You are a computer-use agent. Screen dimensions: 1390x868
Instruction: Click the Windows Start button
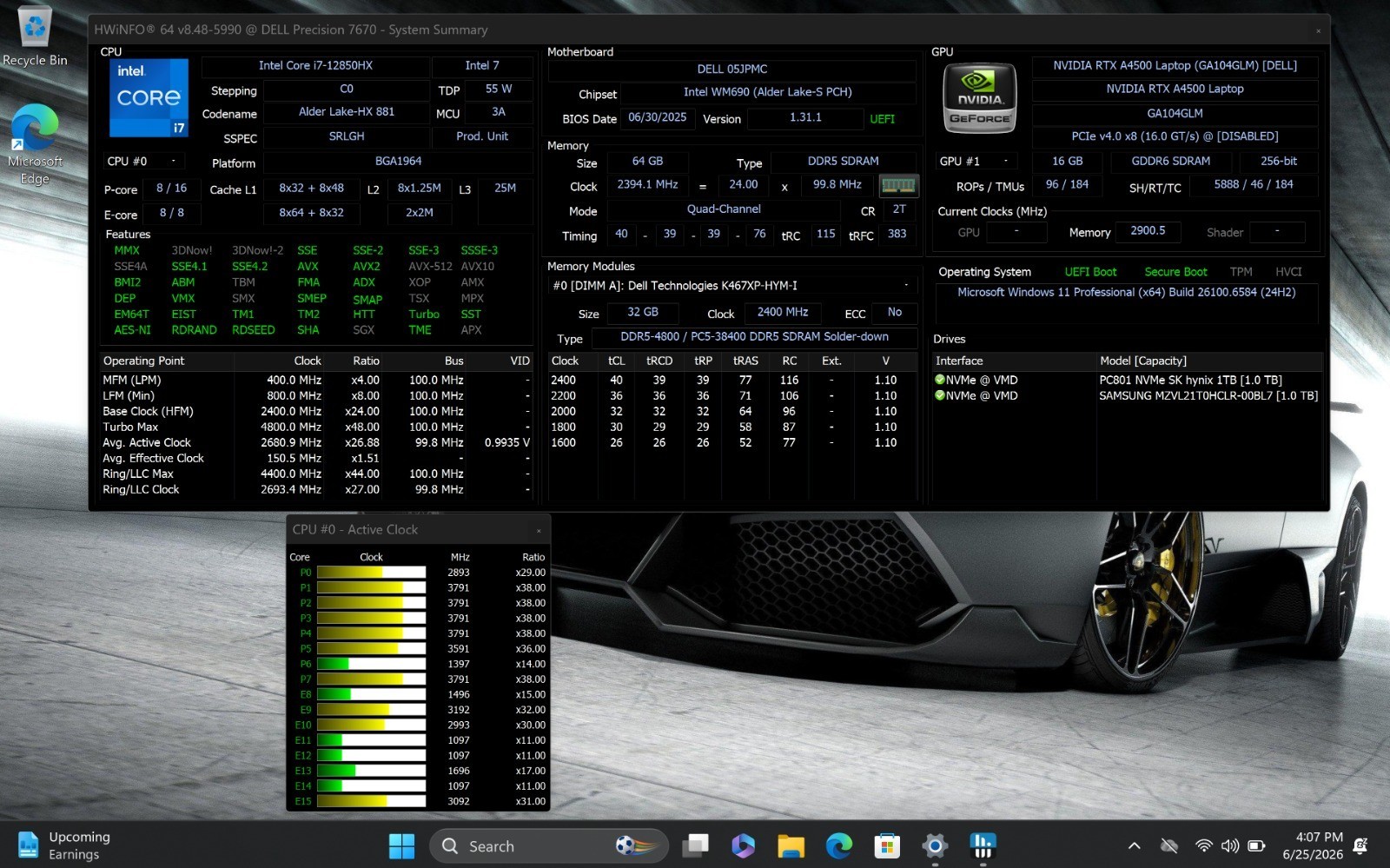401,845
